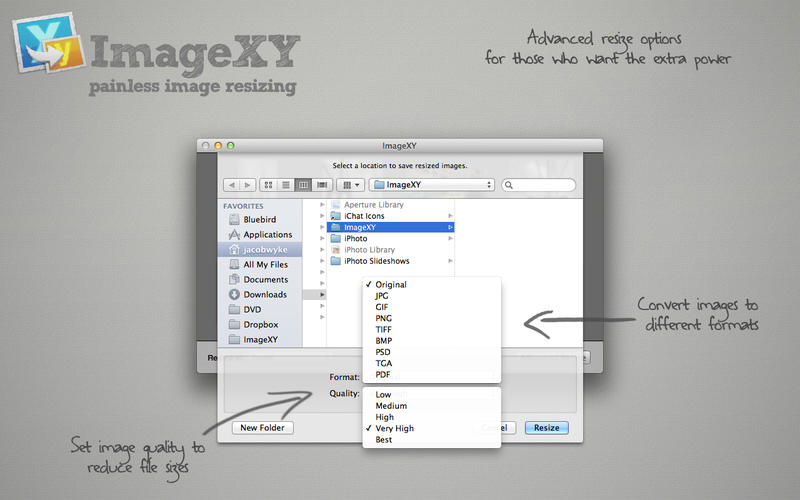
Task: Open the ImageXY location path dropdown
Action: (x=432, y=185)
